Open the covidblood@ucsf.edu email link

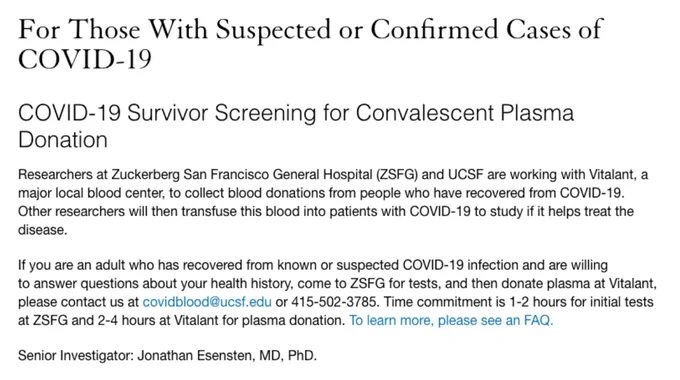tap(207, 302)
